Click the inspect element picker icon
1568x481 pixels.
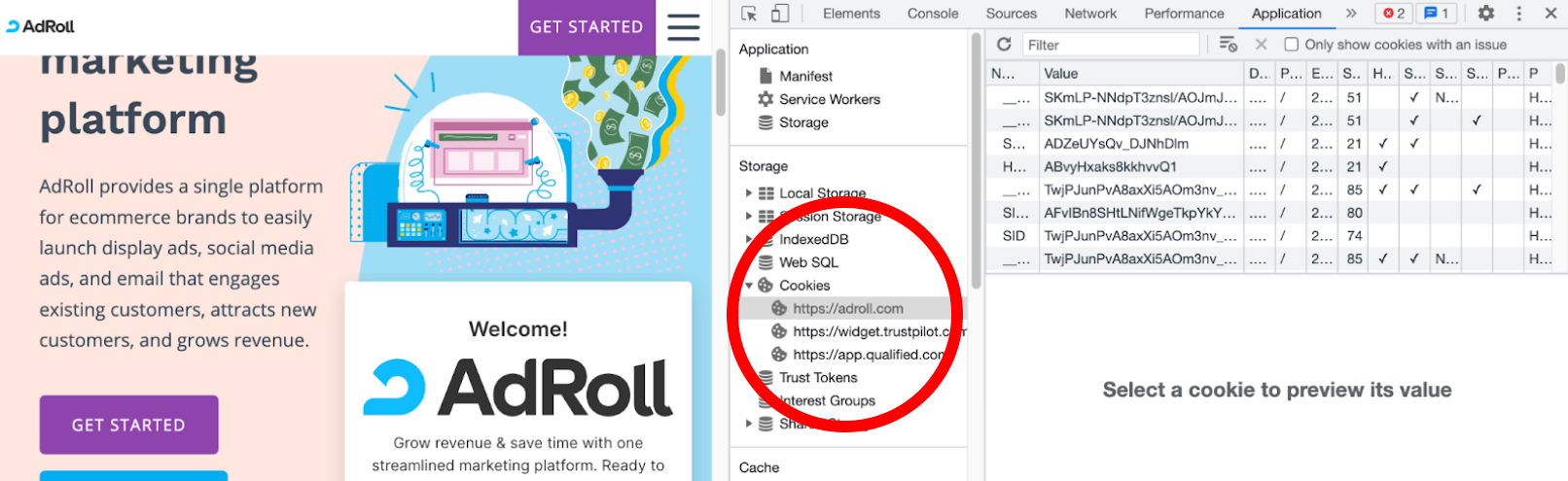point(749,14)
